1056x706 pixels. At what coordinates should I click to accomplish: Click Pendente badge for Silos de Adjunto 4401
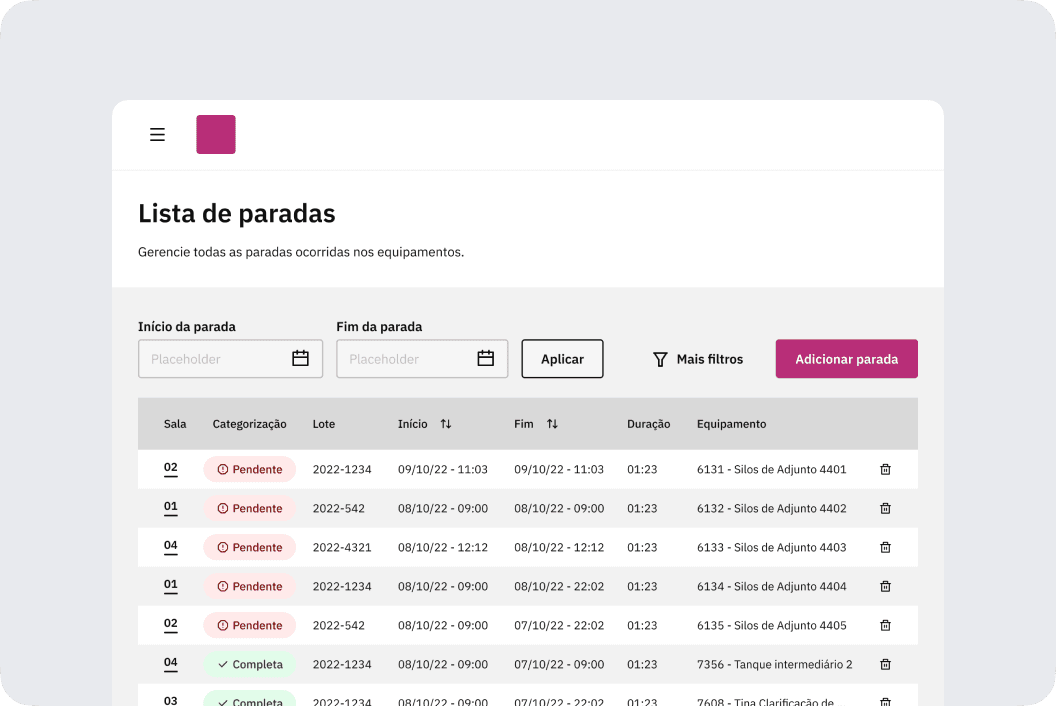(x=250, y=470)
